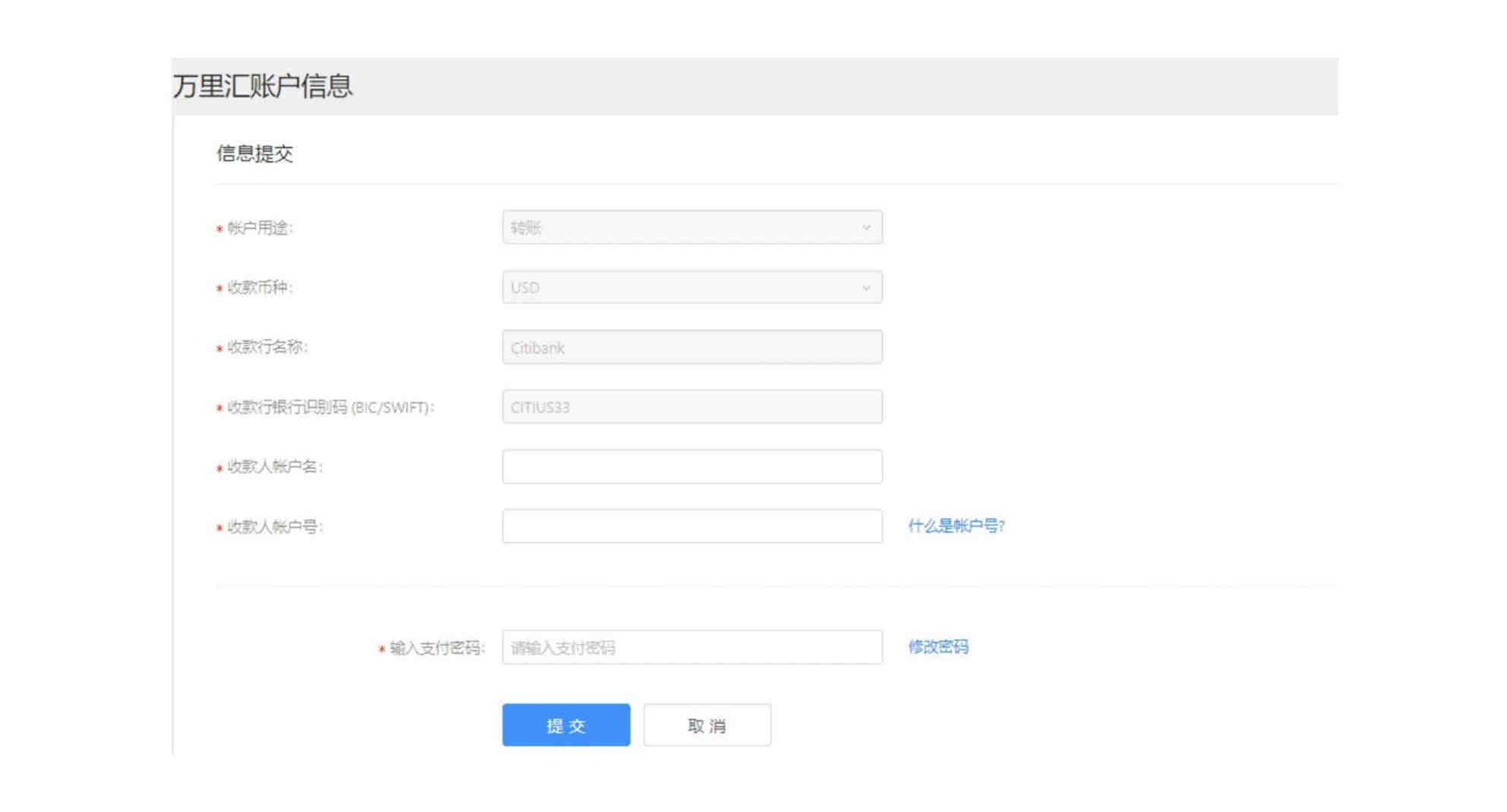The width and height of the screenshot is (1507, 812).
Task: Open the 收款币种 dropdown showing USD
Action: pyautogui.click(x=692, y=287)
